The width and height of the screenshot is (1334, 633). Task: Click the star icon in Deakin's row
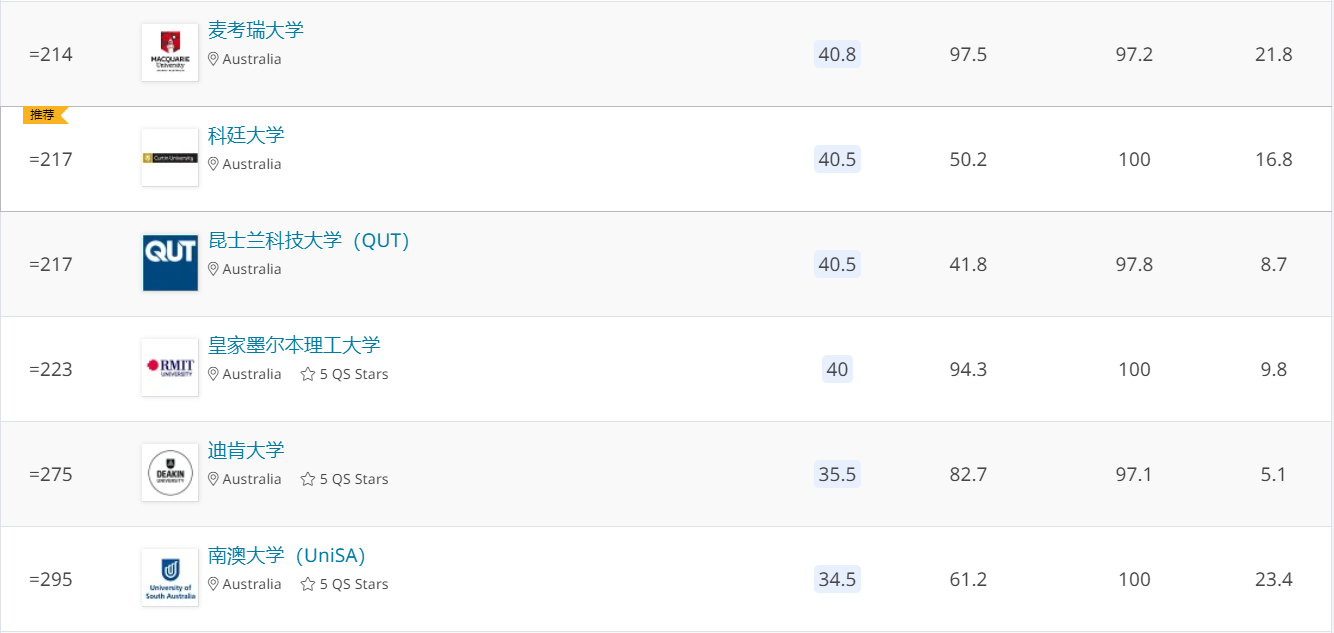coord(308,479)
